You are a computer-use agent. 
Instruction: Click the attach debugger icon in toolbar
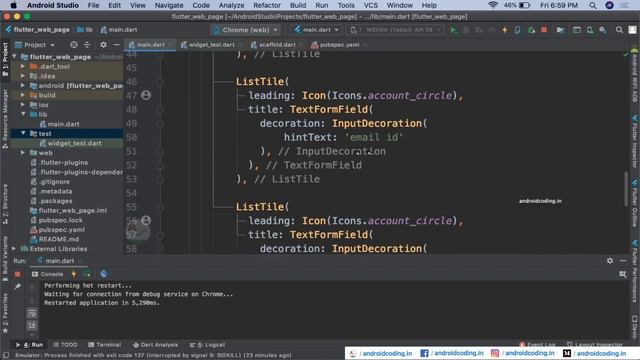[x=531, y=30]
